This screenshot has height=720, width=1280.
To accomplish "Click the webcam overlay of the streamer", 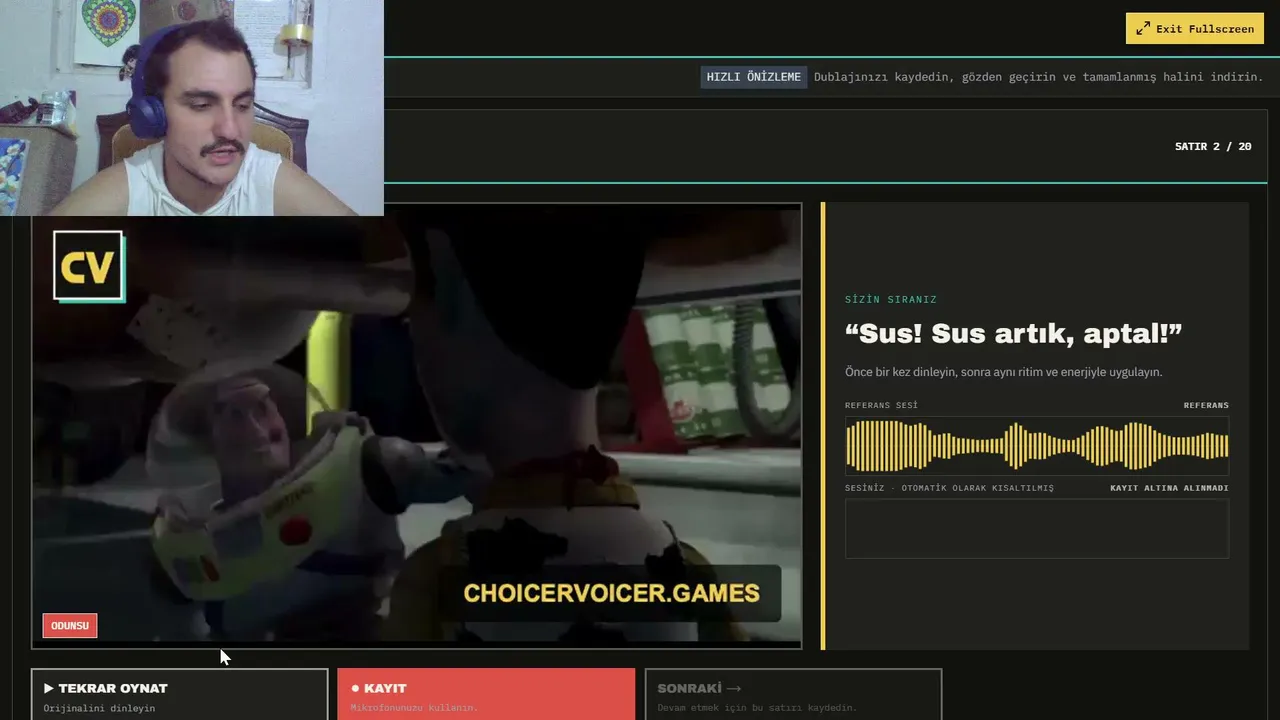I will 191,107.
